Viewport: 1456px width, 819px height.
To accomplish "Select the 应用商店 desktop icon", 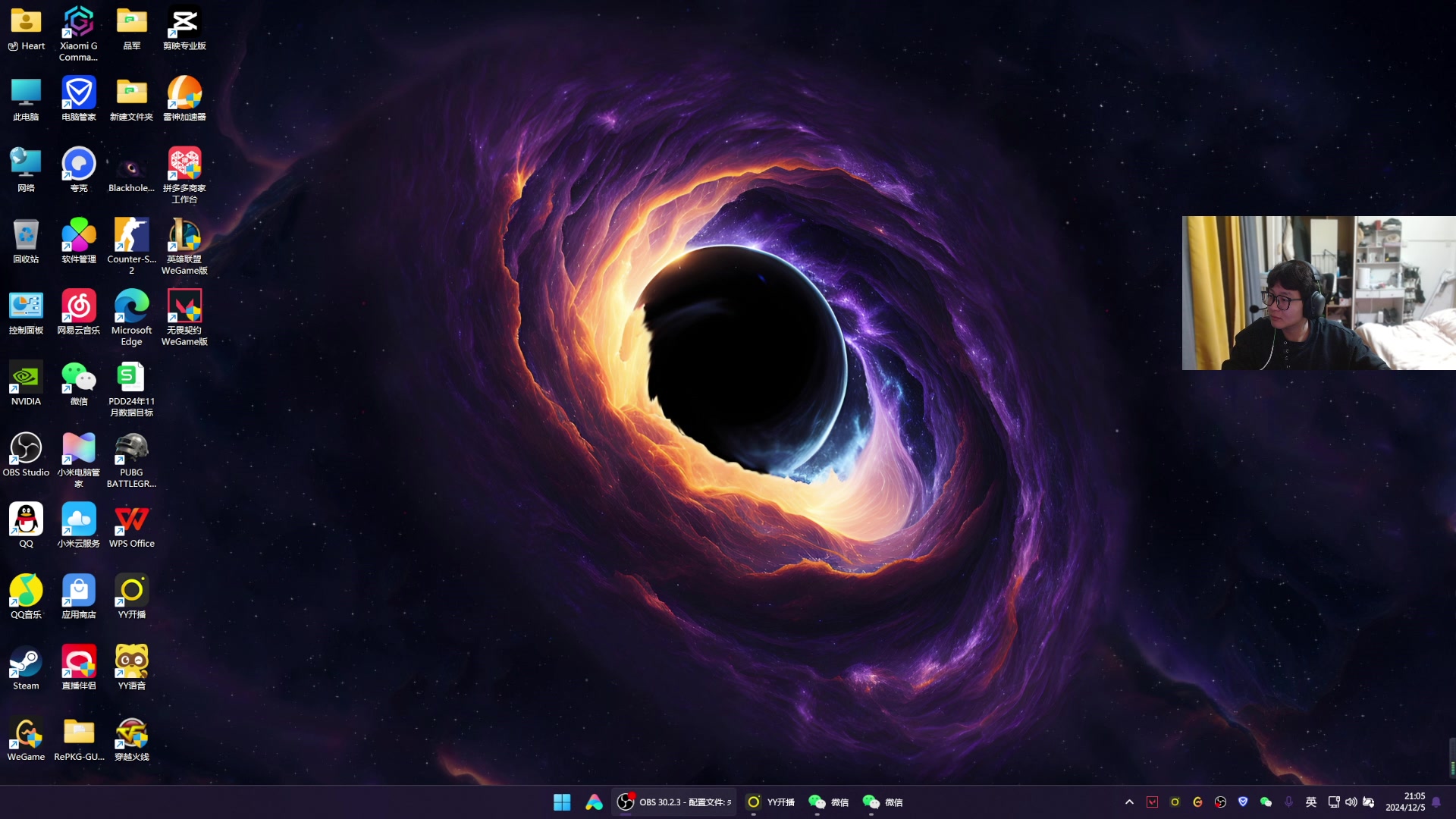I will click(x=78, y=597).
